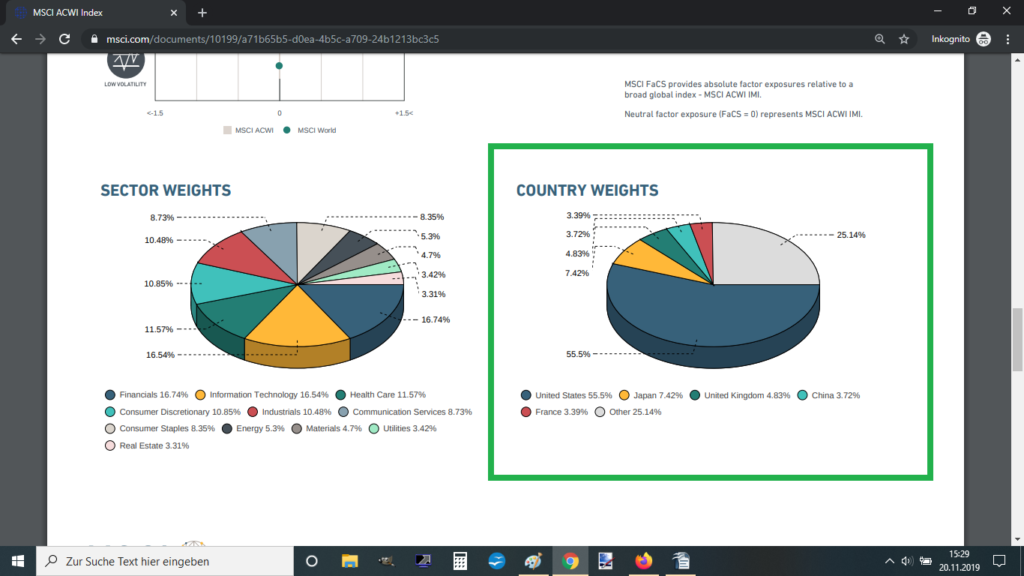Viewport: 1024px width, 576px height.
Task: Open the OpenOffice seagull app on the taskbar
Action: (x=496, y=561)
